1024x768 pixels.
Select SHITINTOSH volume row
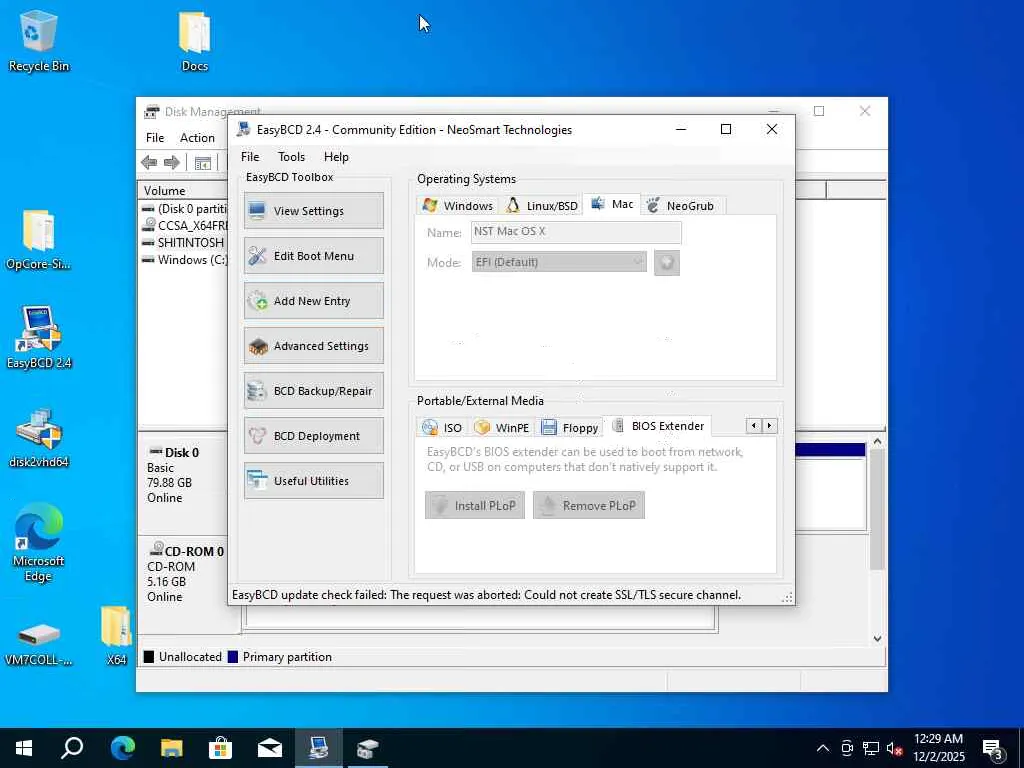tap(184, 242)
